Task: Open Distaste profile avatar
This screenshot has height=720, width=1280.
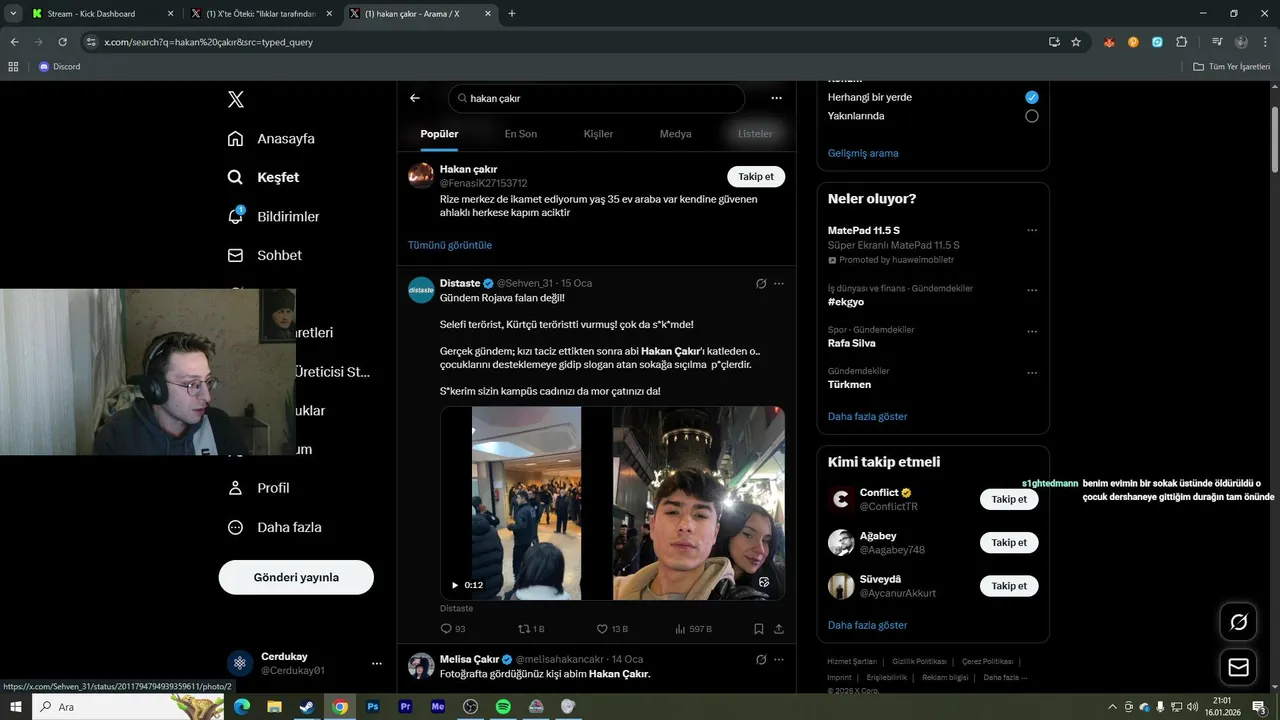Action: [x=421, y=290]
